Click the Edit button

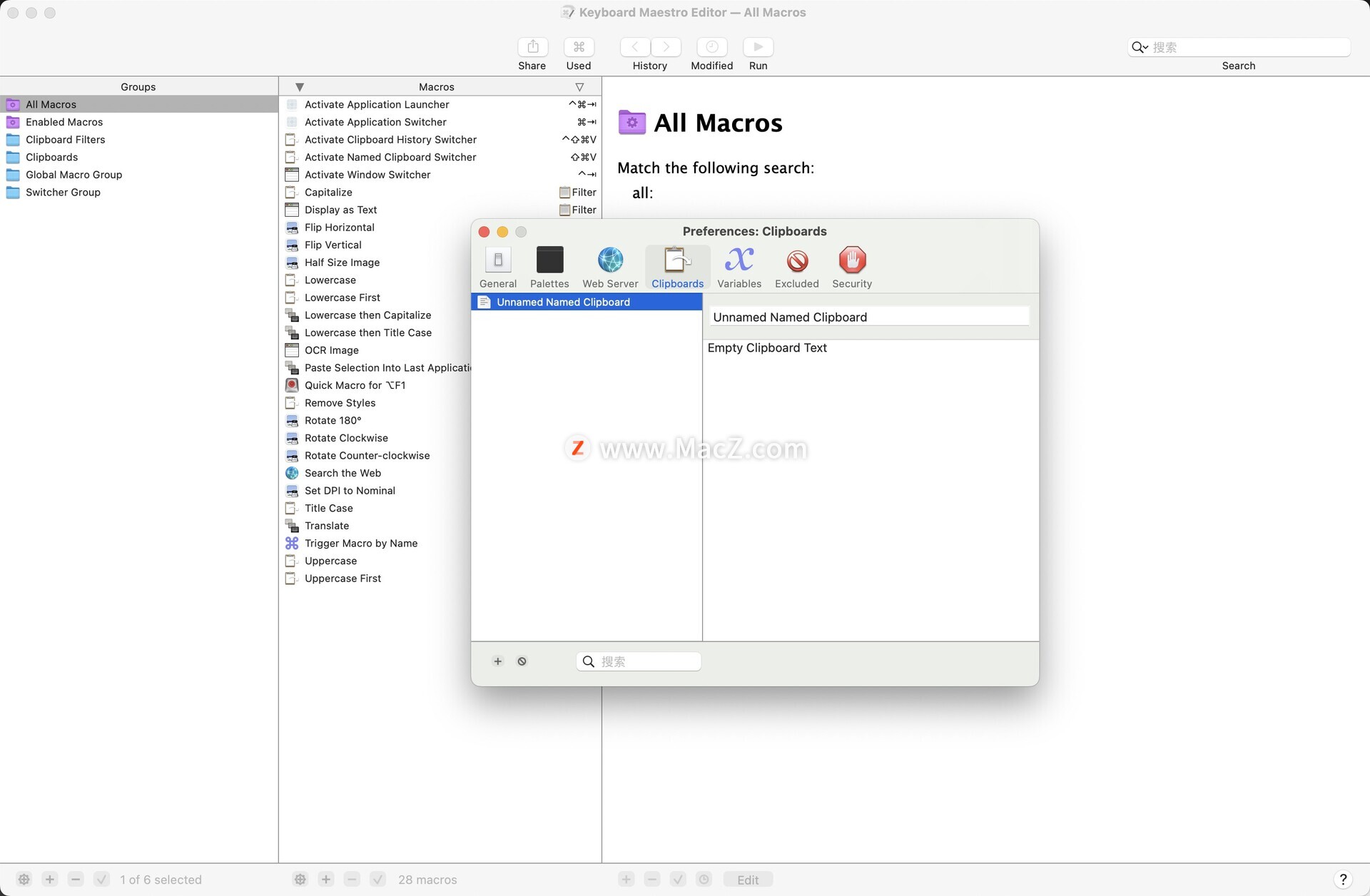748,880
